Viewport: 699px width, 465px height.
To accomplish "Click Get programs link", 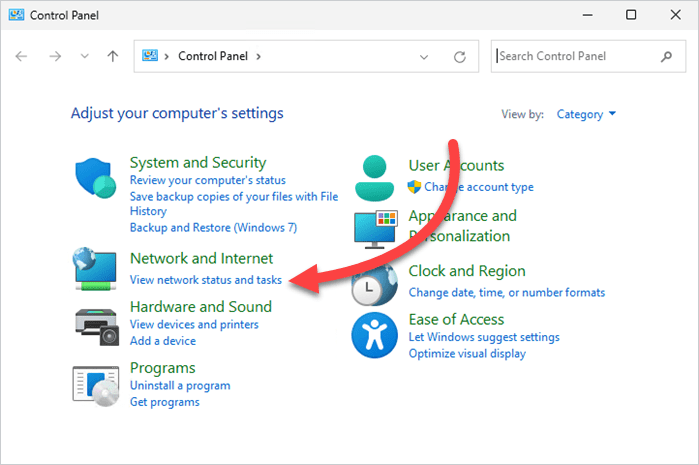I will (164, 402).
